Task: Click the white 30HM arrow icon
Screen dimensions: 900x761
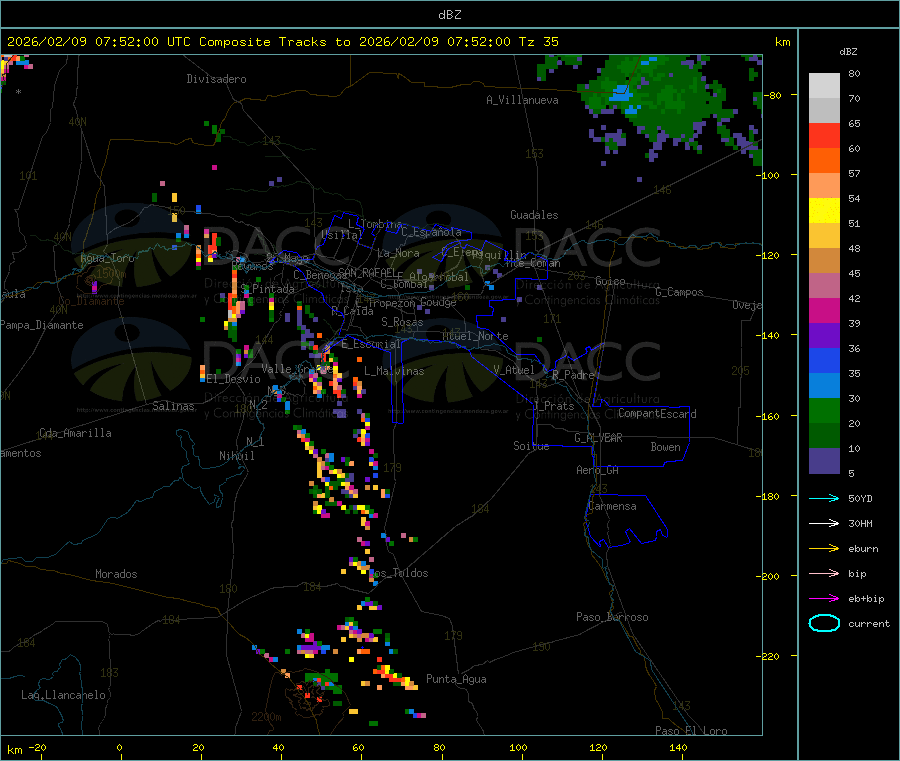Action: [x=824, y=523]
